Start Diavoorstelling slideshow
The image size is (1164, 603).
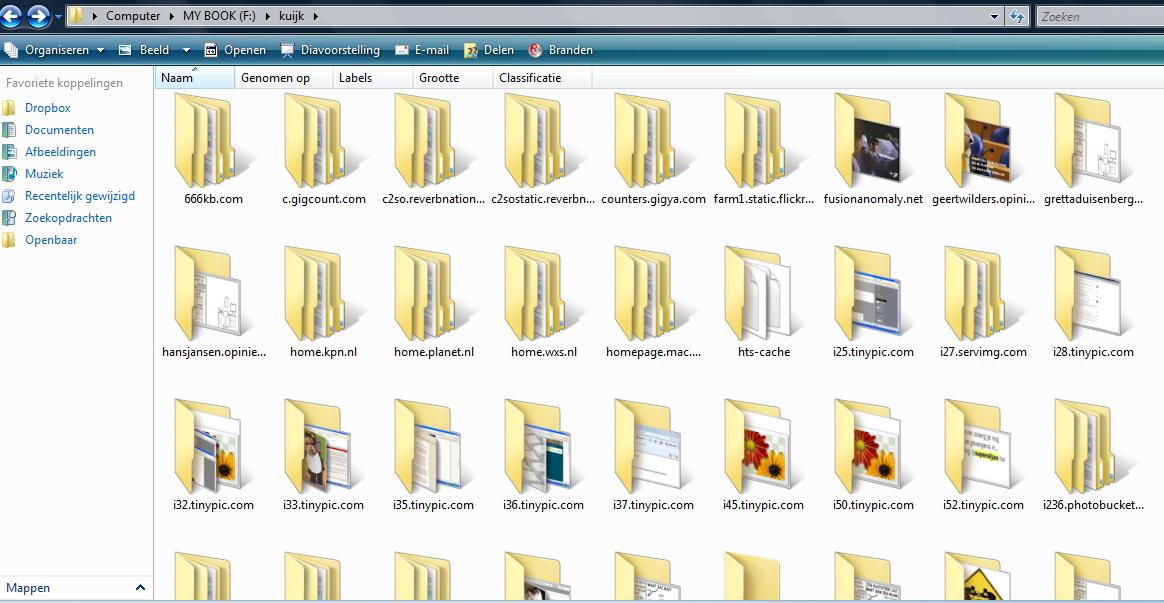[x=330, y=50]
